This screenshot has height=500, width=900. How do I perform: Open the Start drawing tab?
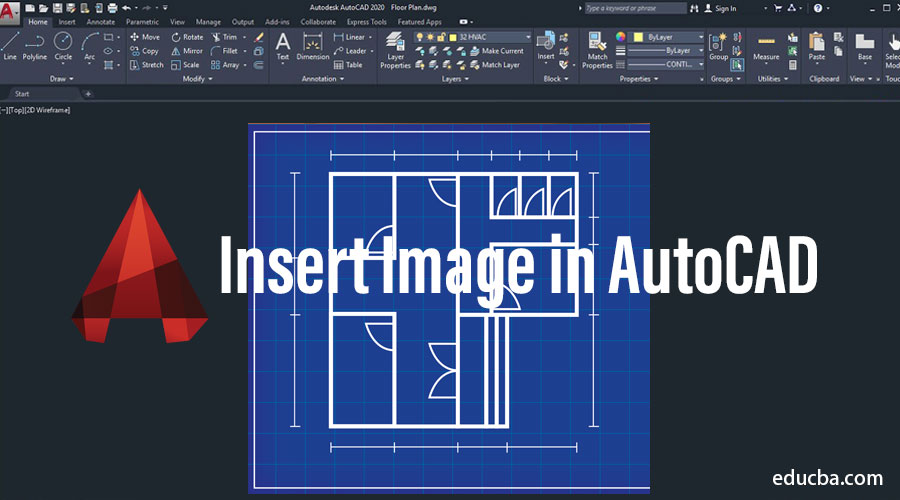pyautogui.click(x=22, y=94)
